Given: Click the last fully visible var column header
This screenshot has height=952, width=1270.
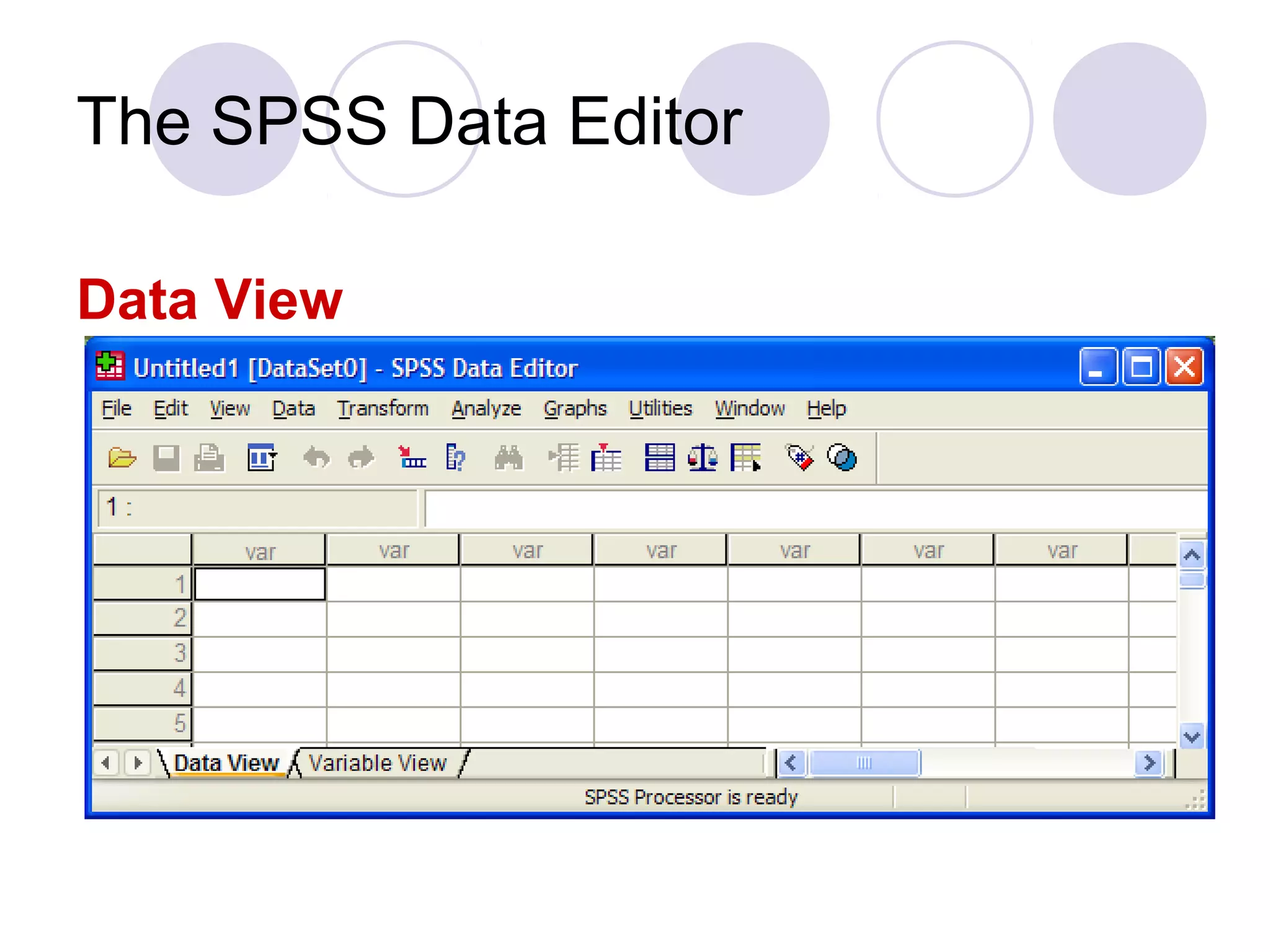Looking at the screenshot, I should coord(1061,550).
